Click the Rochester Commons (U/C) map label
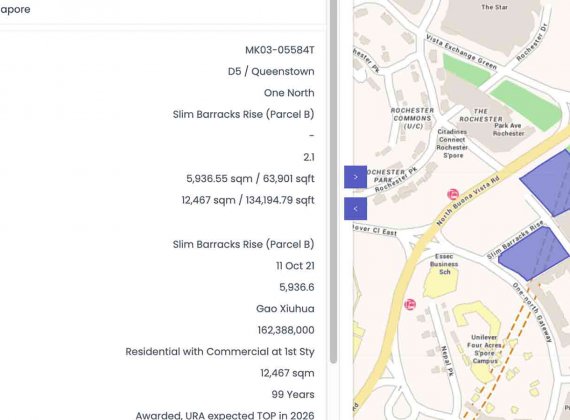Screen dimensions: 570x420 [412, 118]
